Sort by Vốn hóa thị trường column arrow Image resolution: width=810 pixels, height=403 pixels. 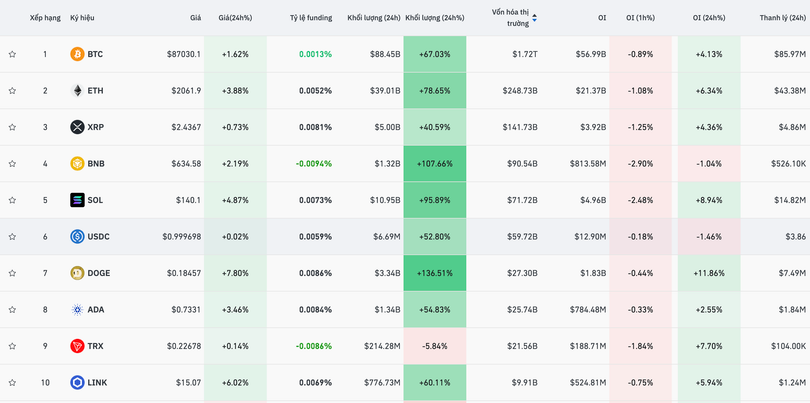534,18
